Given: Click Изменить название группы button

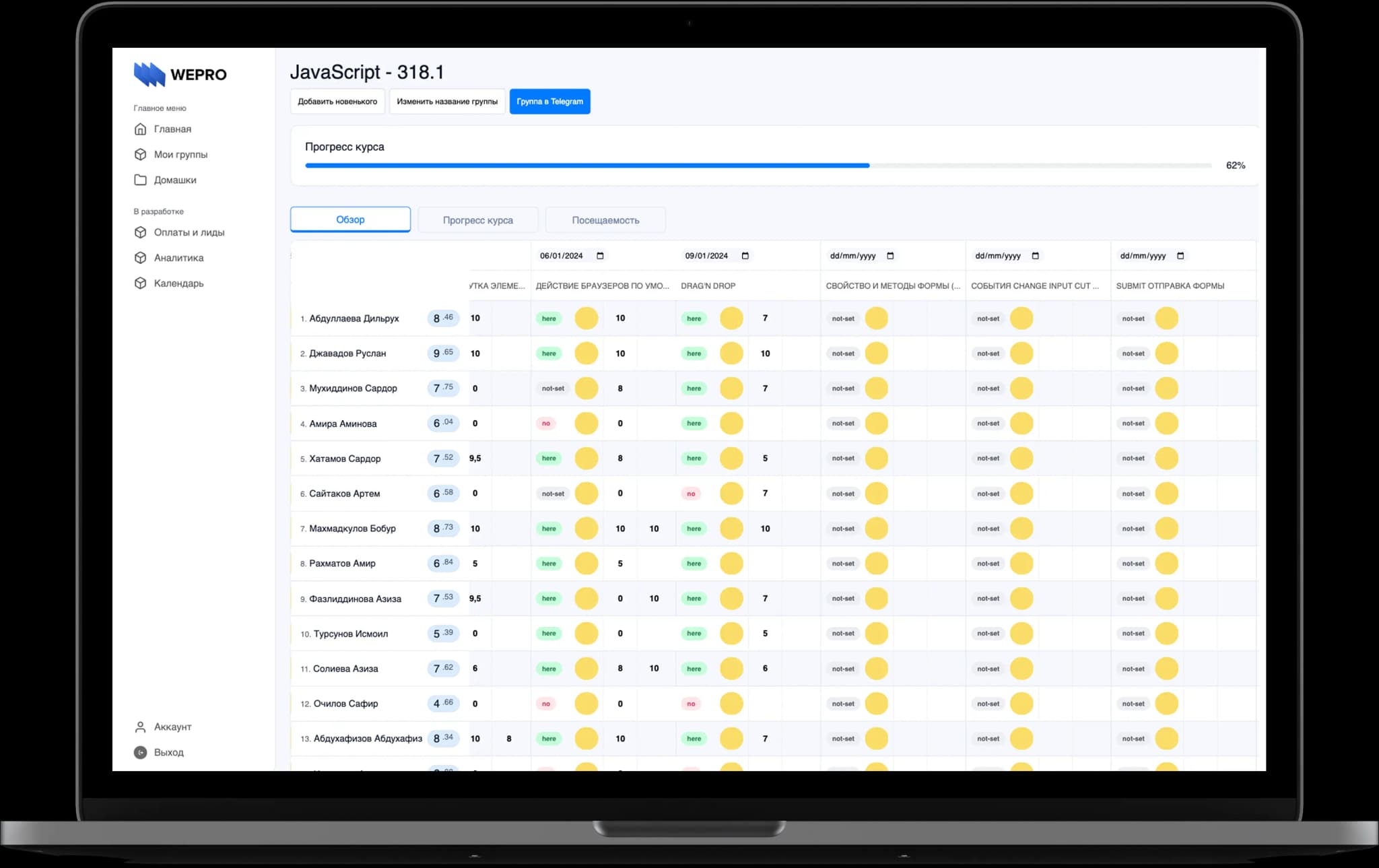Looking at the screenshot, I should [447, 102].
